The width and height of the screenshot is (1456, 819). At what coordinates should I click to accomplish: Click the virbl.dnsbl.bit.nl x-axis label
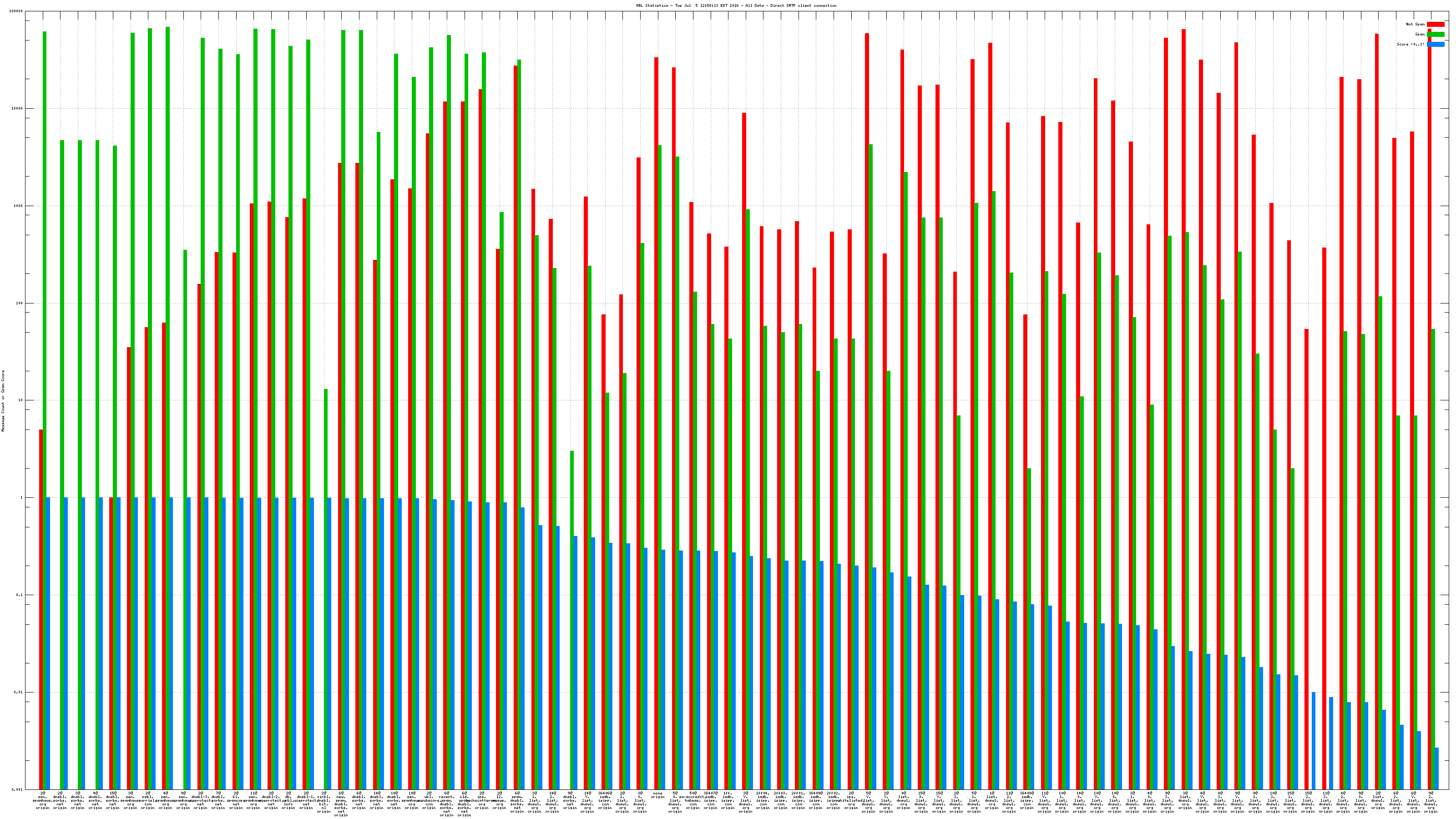tap(324, 802)
